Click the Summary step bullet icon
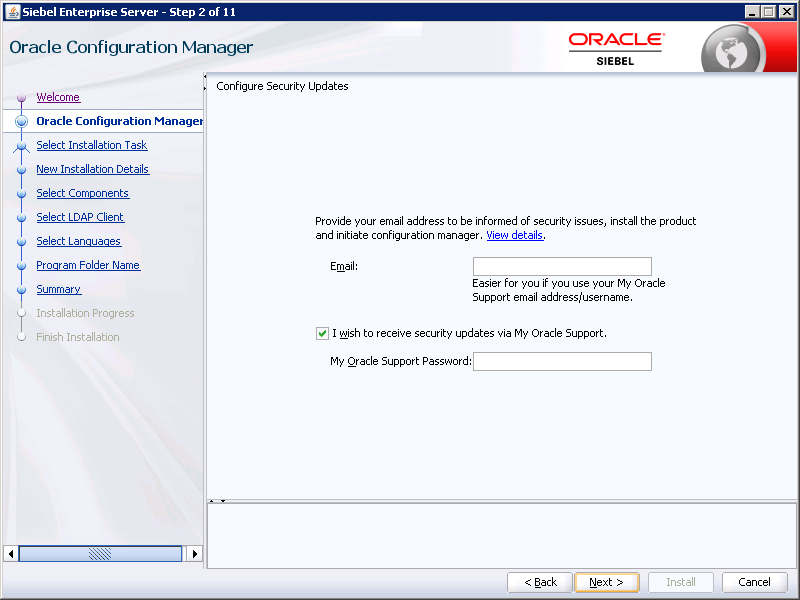 [21, 290]
